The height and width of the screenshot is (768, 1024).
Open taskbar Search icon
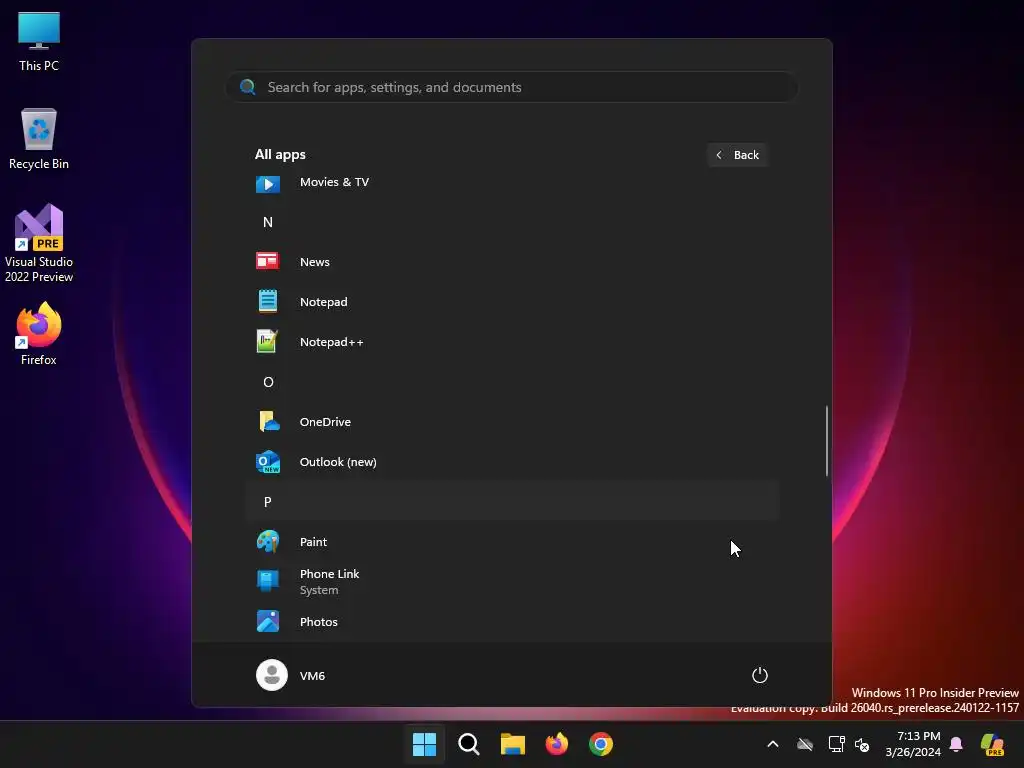pyautogui.click(x=469, y=744)
